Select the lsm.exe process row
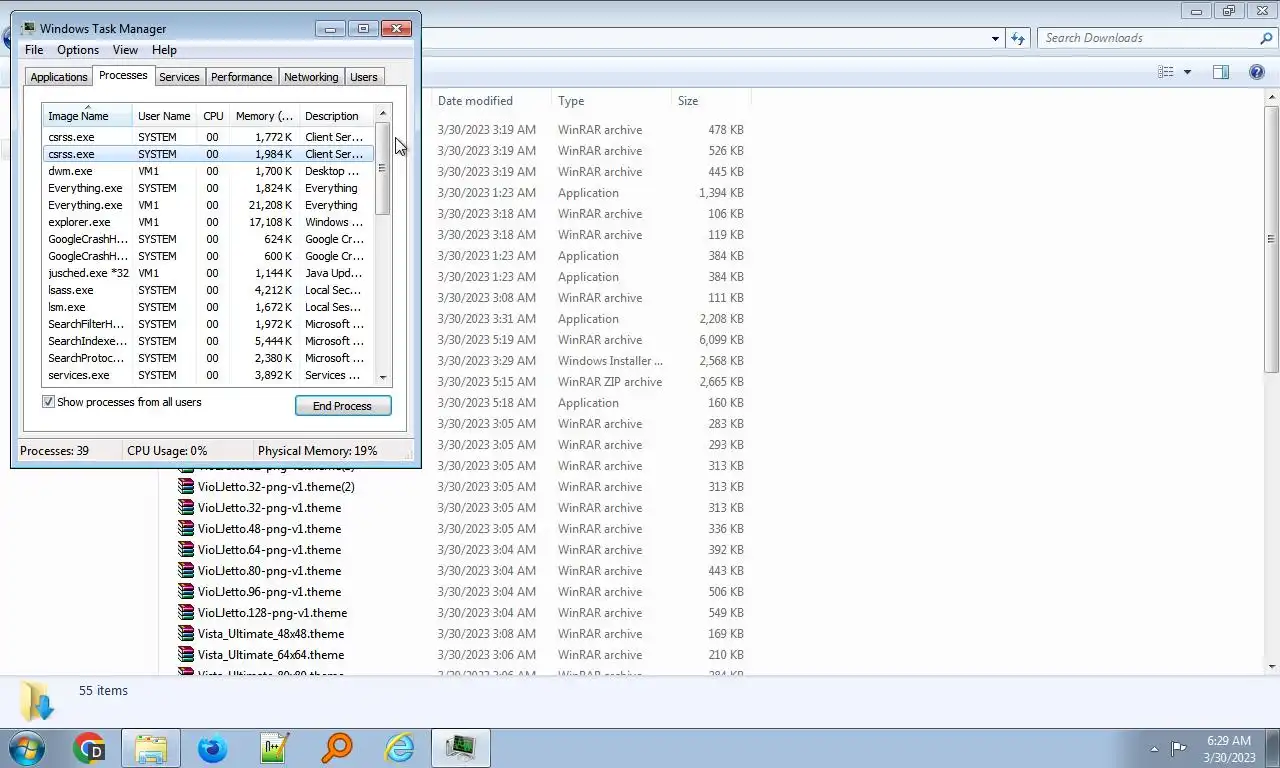Image resolution: width=1280 pixels, height=768 pixels. click(208, 307)
